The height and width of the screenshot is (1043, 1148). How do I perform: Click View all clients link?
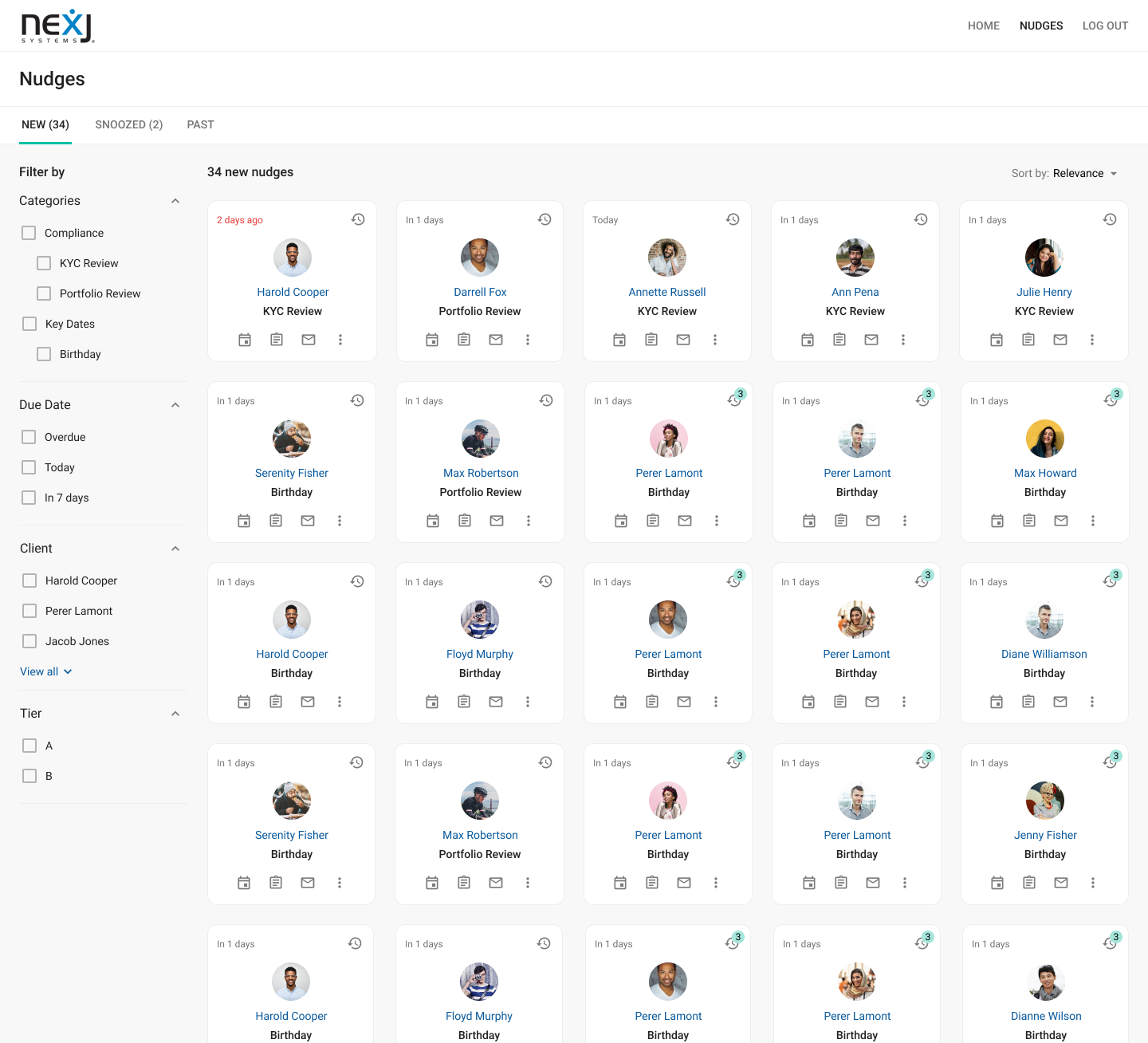tap(45, 671)
